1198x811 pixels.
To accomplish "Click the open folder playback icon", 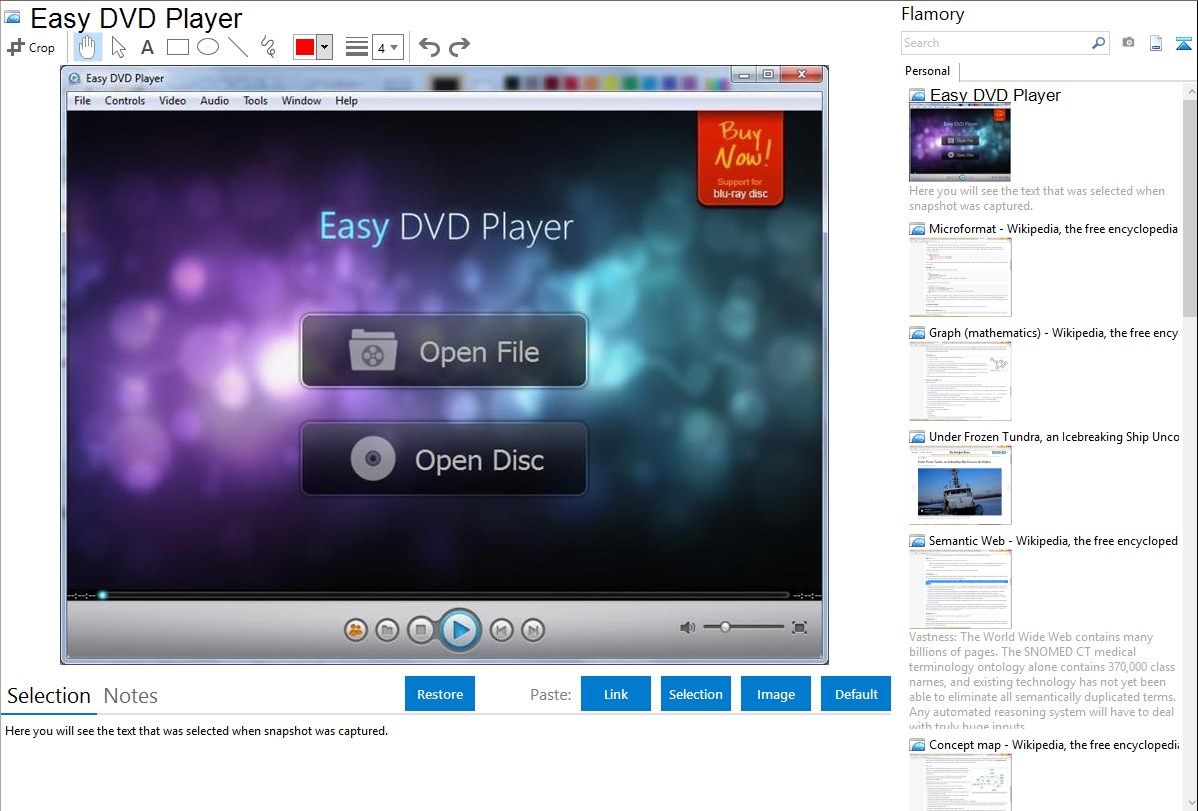I will (x=387, y=630).
